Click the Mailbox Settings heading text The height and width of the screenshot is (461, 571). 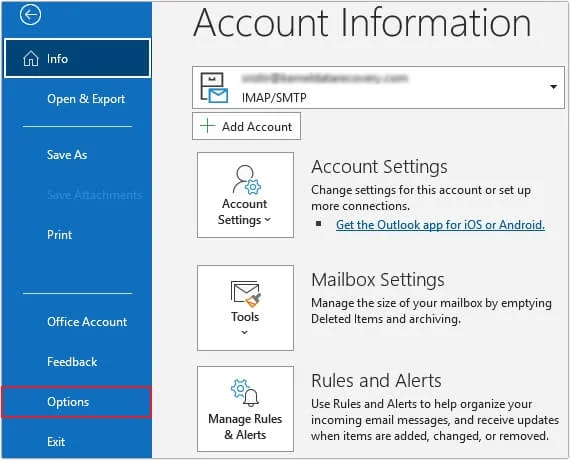pyautogui.click(x=378, y=280)
